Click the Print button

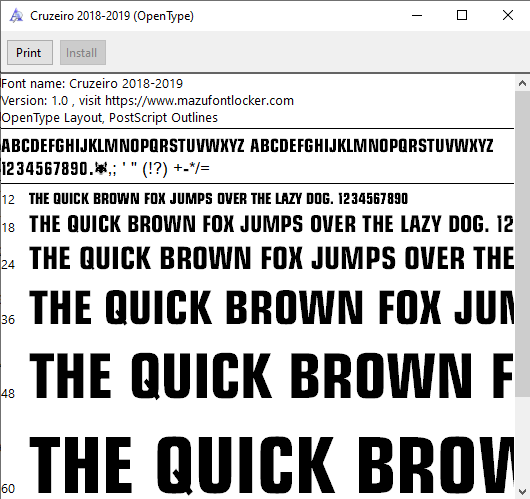coord(30,52)
